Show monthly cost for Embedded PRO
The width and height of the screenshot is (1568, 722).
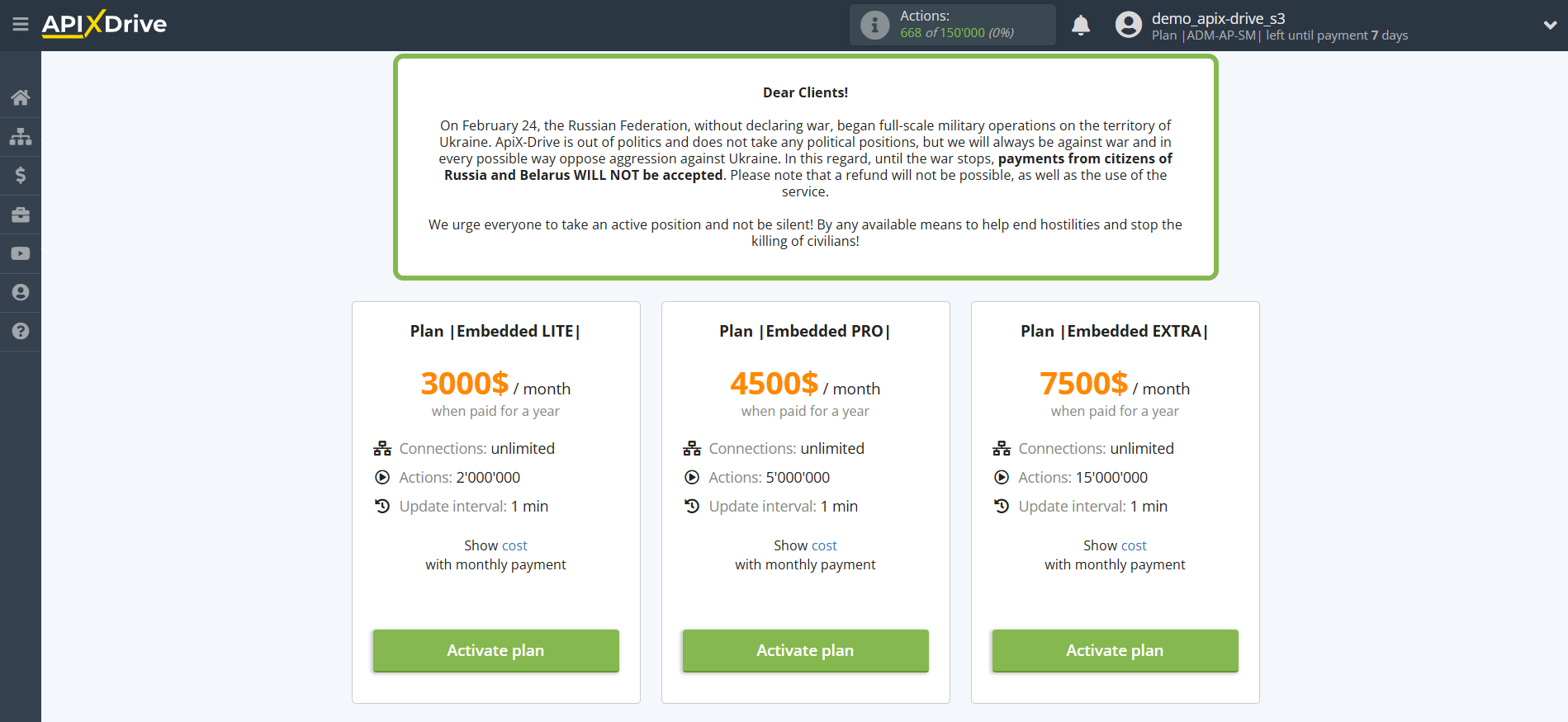[x=823, y=545]
